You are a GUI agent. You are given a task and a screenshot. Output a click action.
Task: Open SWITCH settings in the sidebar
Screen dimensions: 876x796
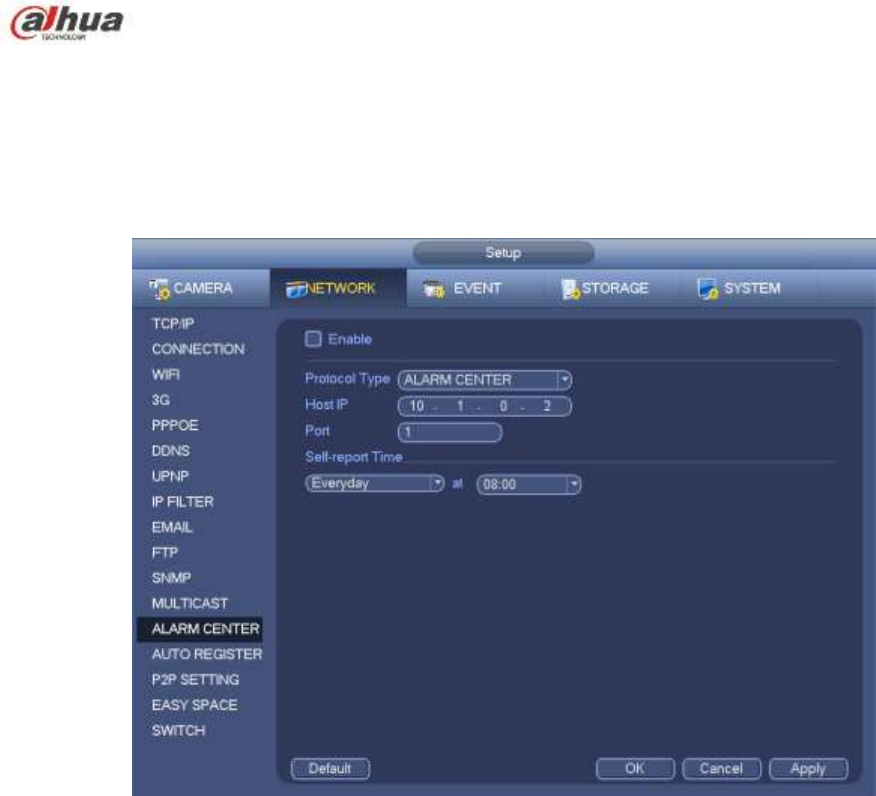pos(178,731)
